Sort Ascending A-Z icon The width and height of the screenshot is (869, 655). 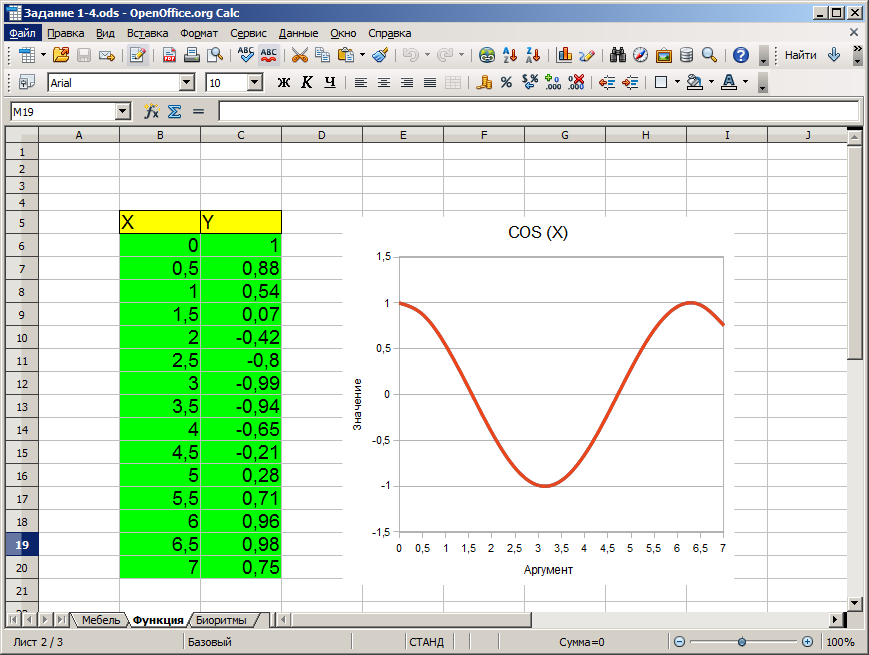(510, 55)
